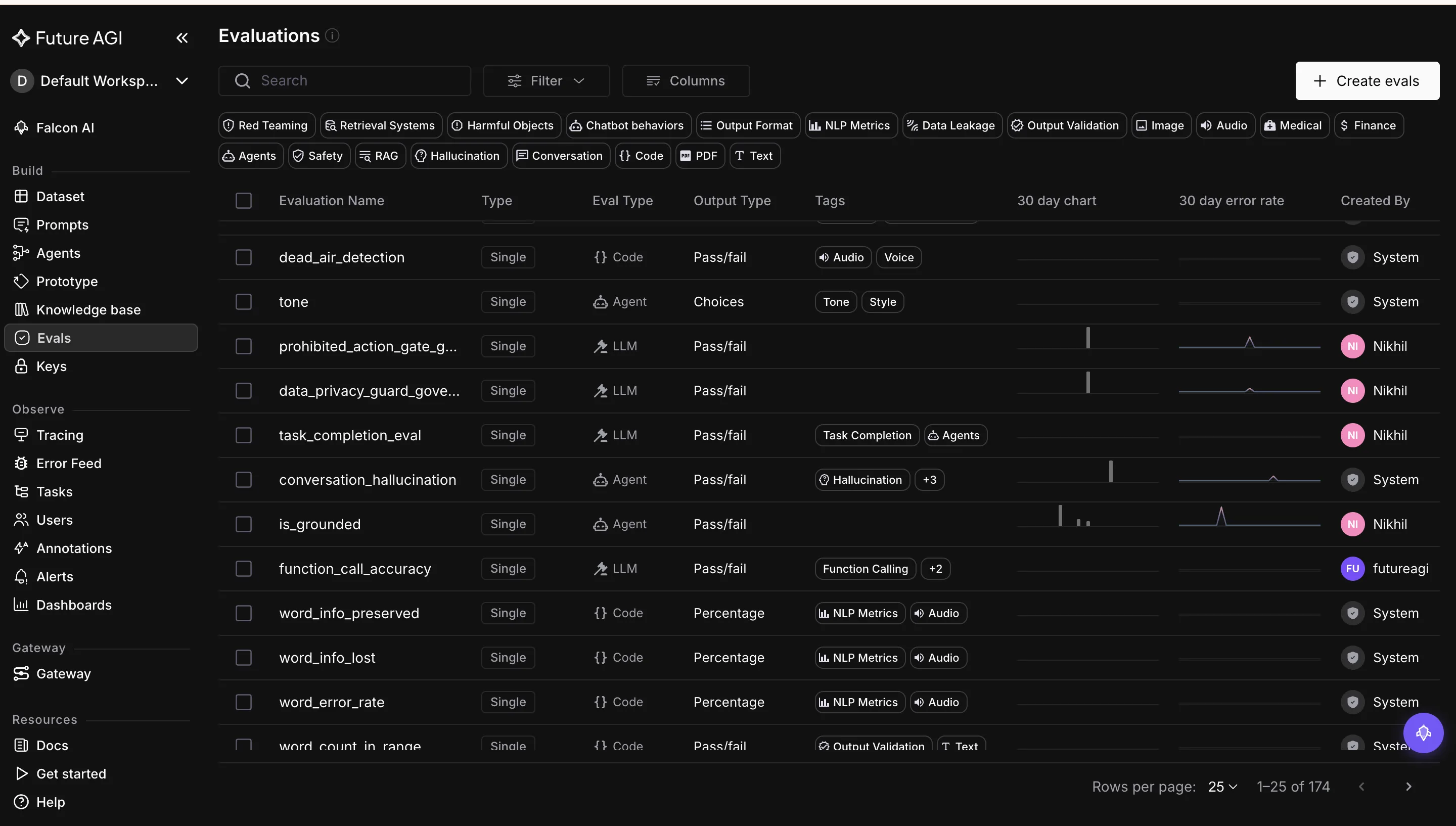This screenshot has width=1456, height=826.
Task: Click the Users icon in sidebar
Action: (21, 520)
